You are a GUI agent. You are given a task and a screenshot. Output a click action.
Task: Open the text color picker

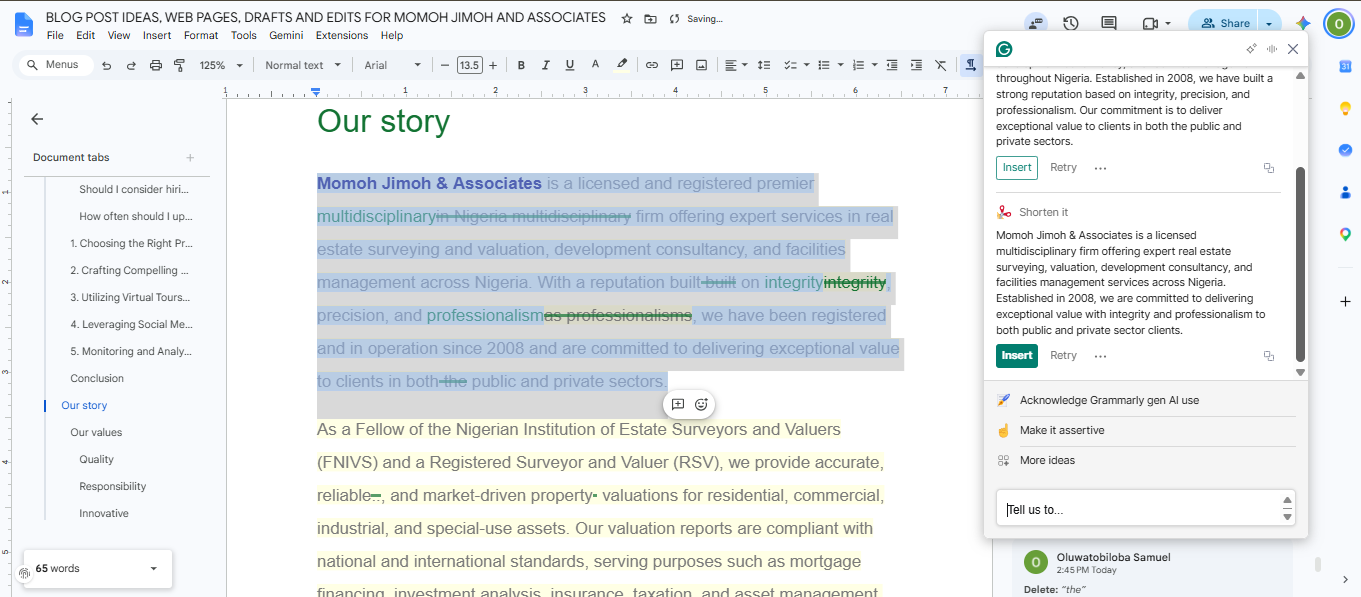pyautogui.click(x=595, y=65)
